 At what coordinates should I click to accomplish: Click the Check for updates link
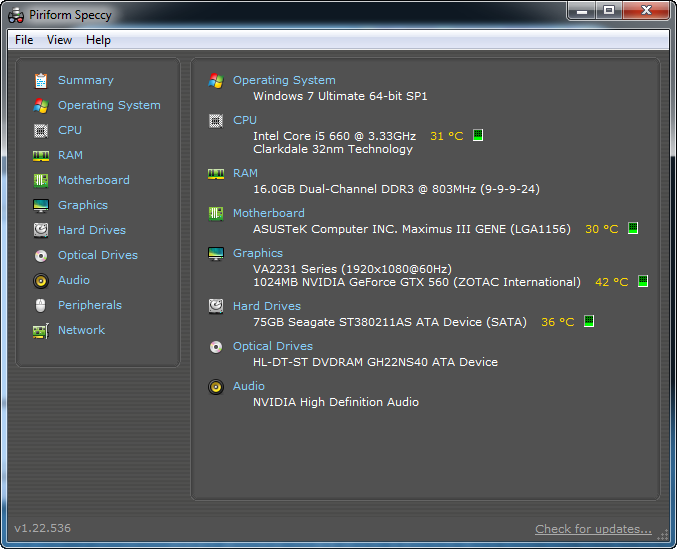click(x=593, y=529)
